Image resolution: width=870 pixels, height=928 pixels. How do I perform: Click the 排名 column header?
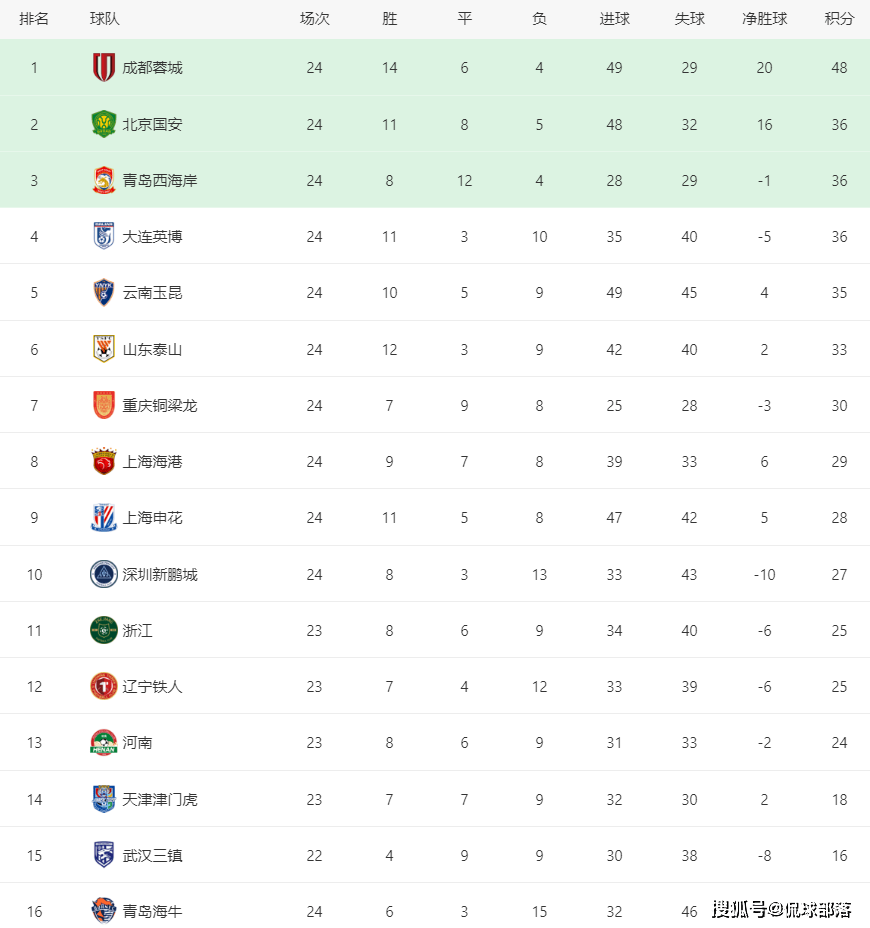[34, 19]
